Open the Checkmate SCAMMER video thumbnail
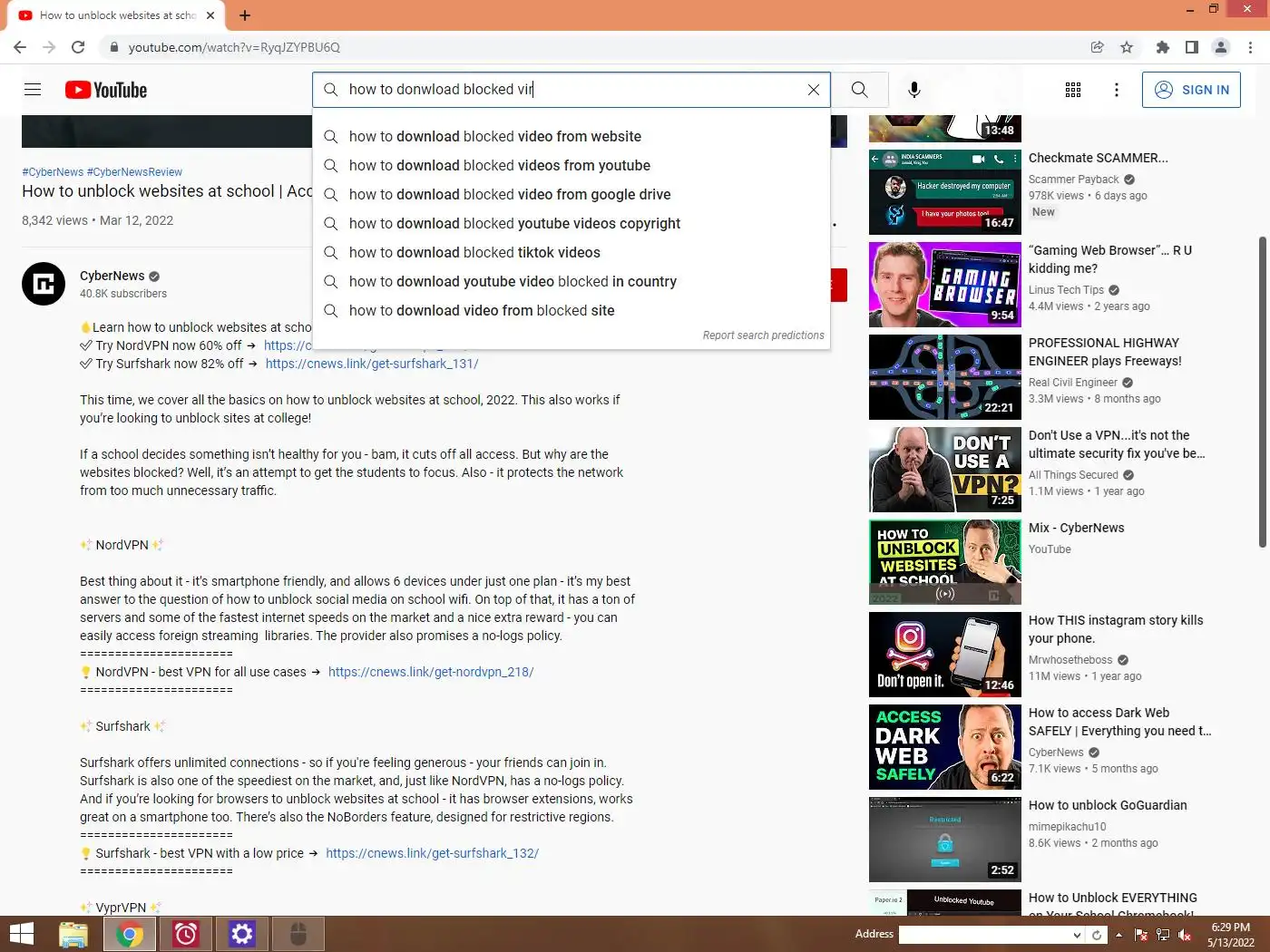1270x952 pixels. 945,192
